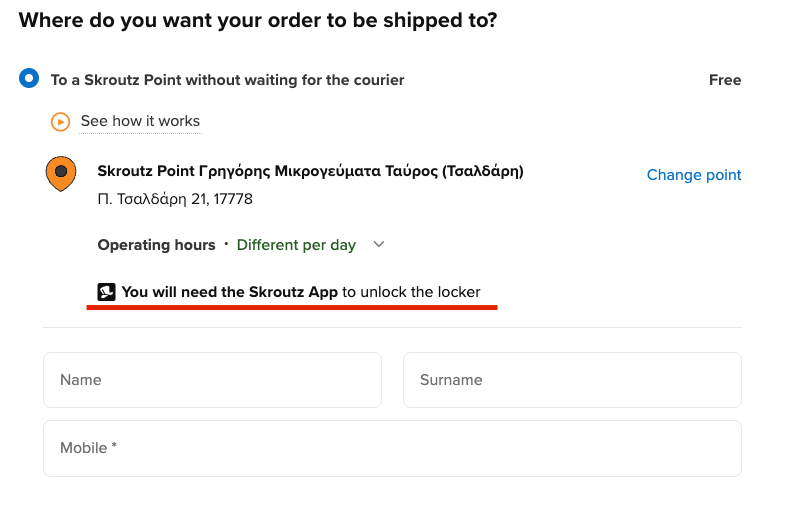
Task: Click the Different per day text
Action: pos(296,245)
